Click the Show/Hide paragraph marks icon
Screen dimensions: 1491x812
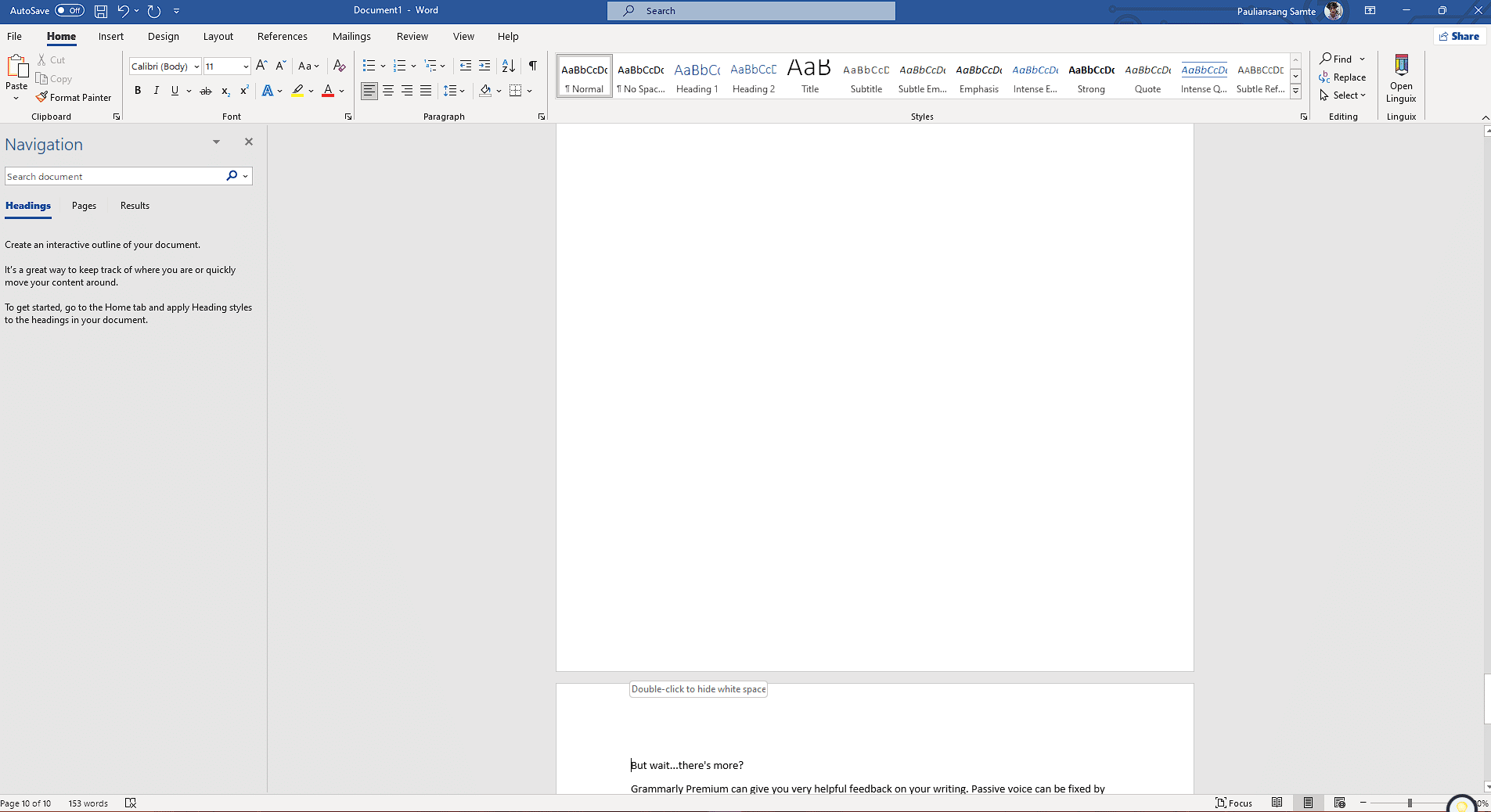[x=532, y=66]
